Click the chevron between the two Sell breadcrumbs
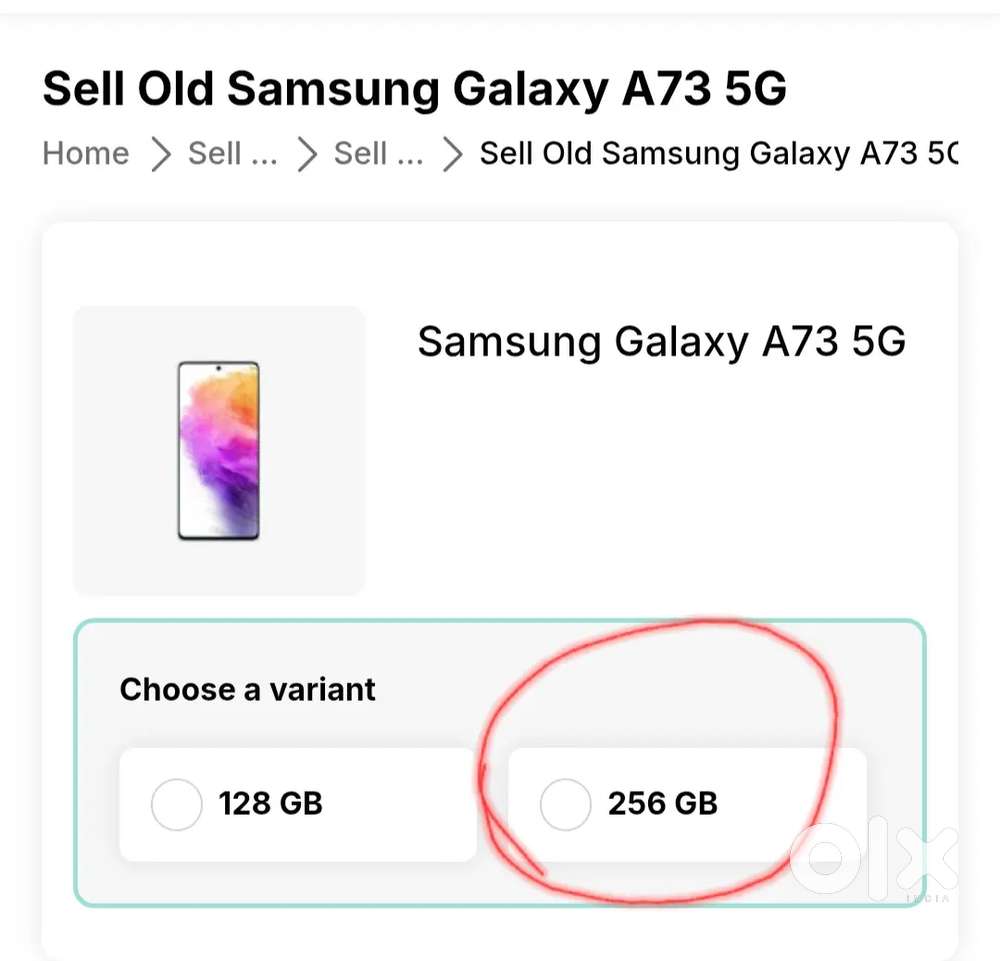1000x961 pixels. coord(307,155)
